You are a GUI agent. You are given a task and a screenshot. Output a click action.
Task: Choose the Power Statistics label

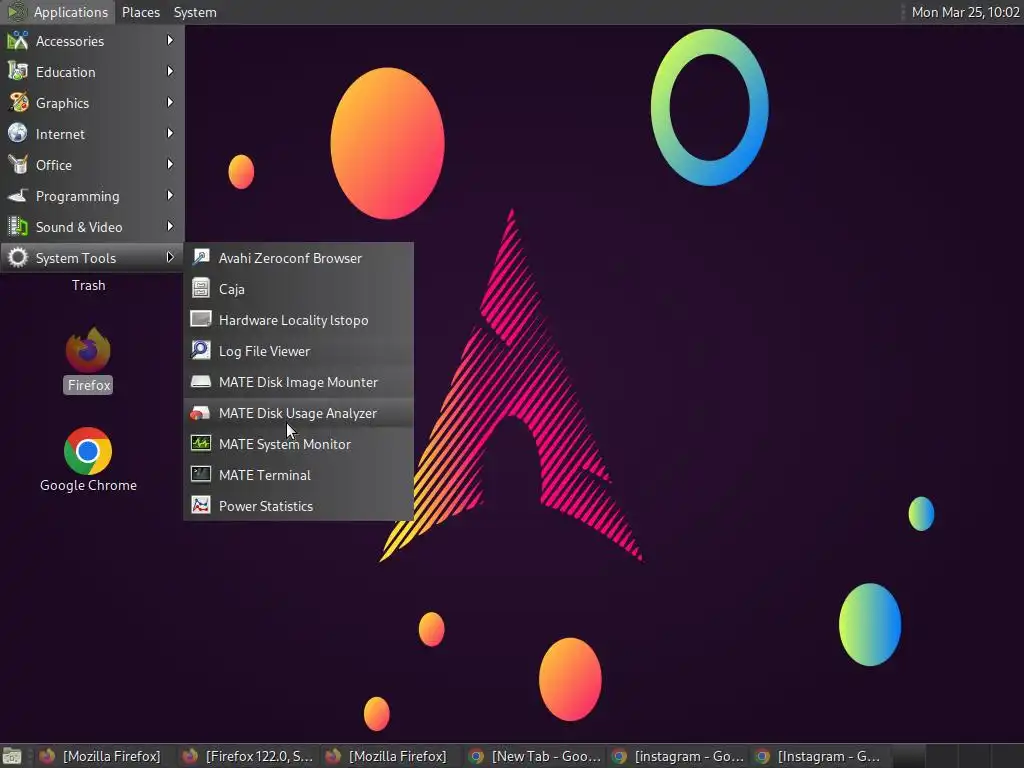click(266, 506)
